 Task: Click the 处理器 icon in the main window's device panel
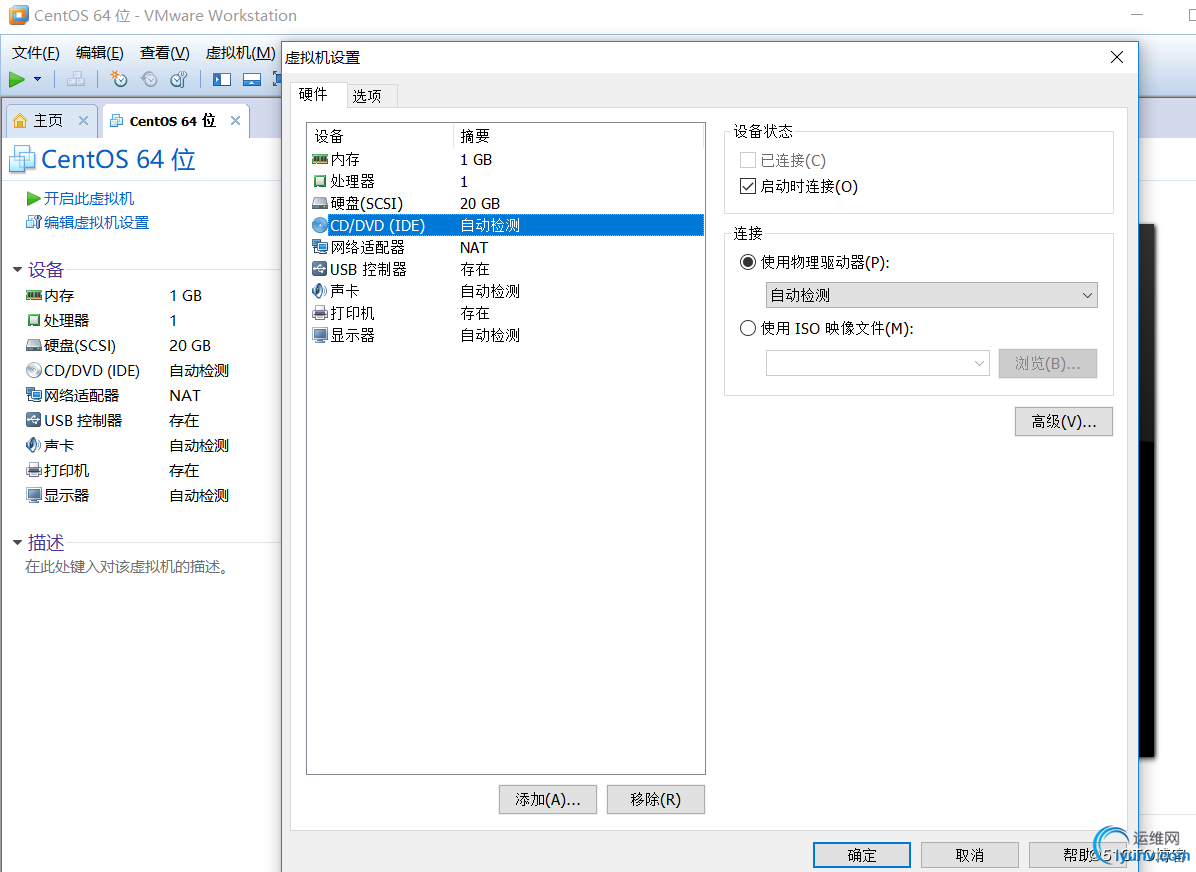point(34,320)
